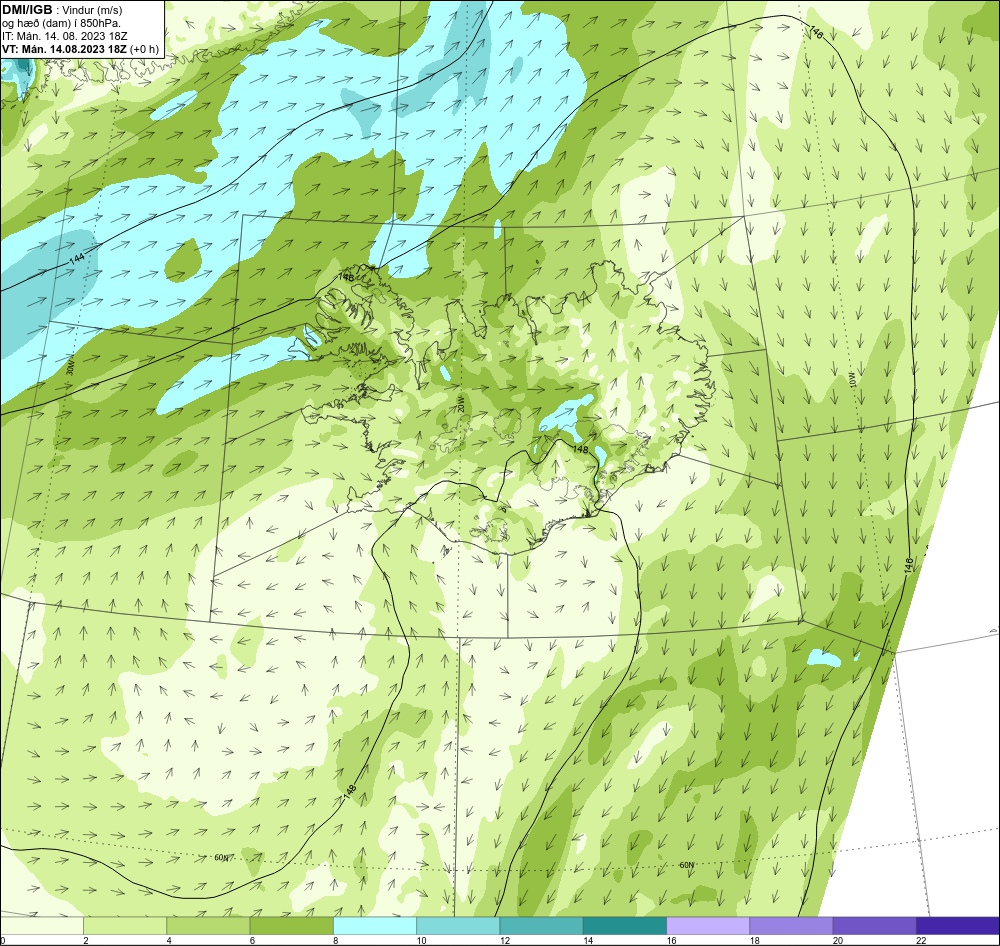Click the 'Vindur (m/s)' label
The height and width of the screenshot is (946, 1000).
click(x=93, y=10)
